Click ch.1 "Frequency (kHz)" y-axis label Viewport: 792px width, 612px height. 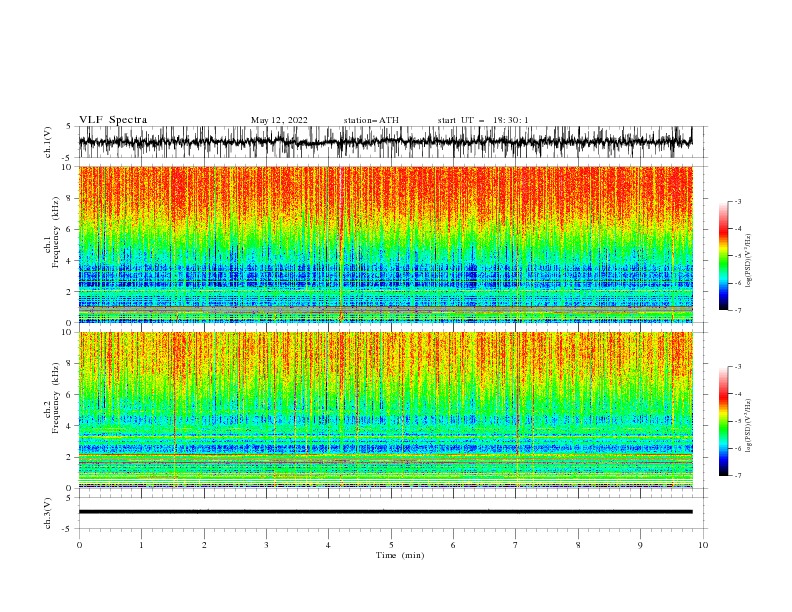coord(56,232)
